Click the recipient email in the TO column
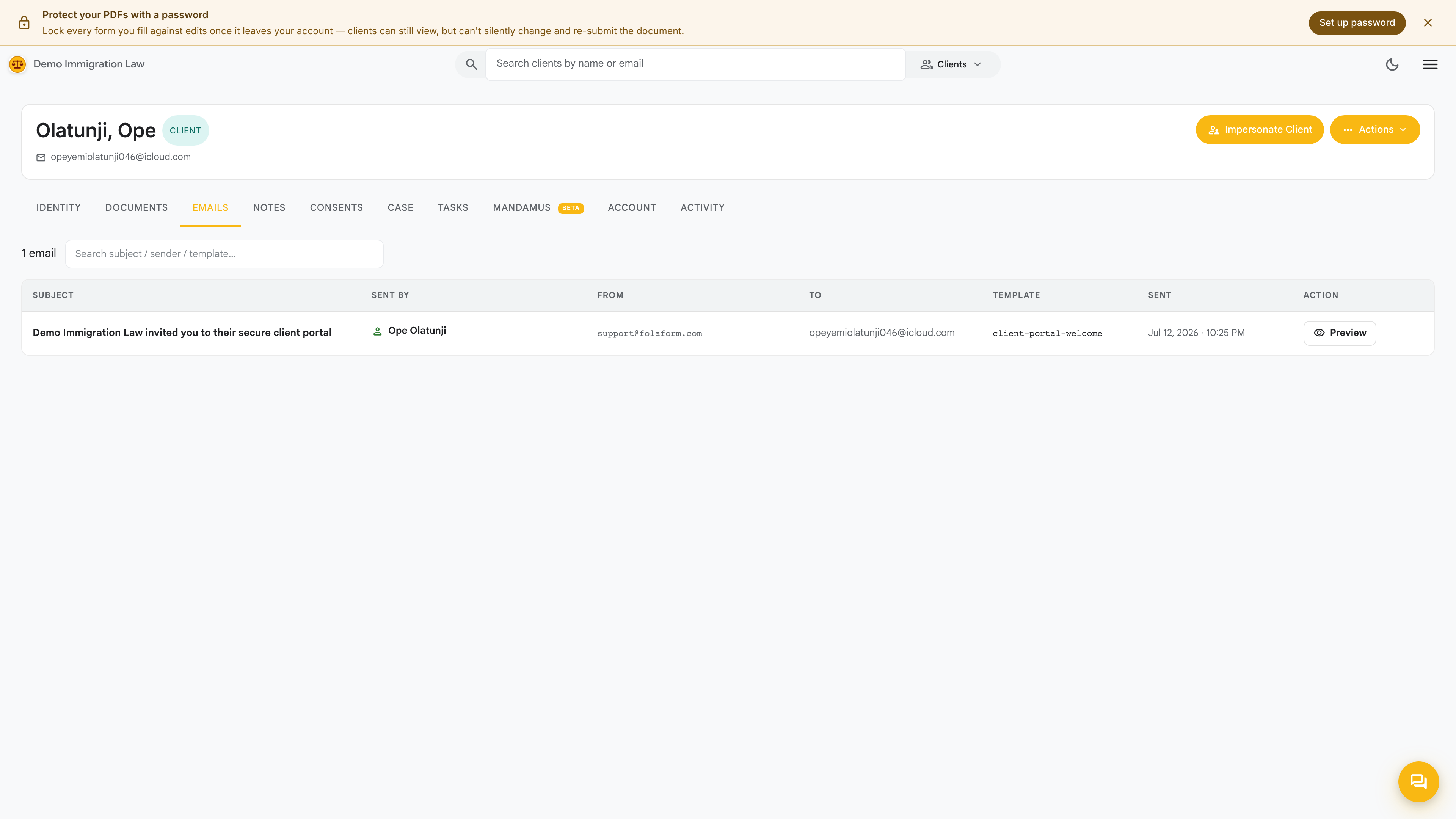 (x=882, y=333)
